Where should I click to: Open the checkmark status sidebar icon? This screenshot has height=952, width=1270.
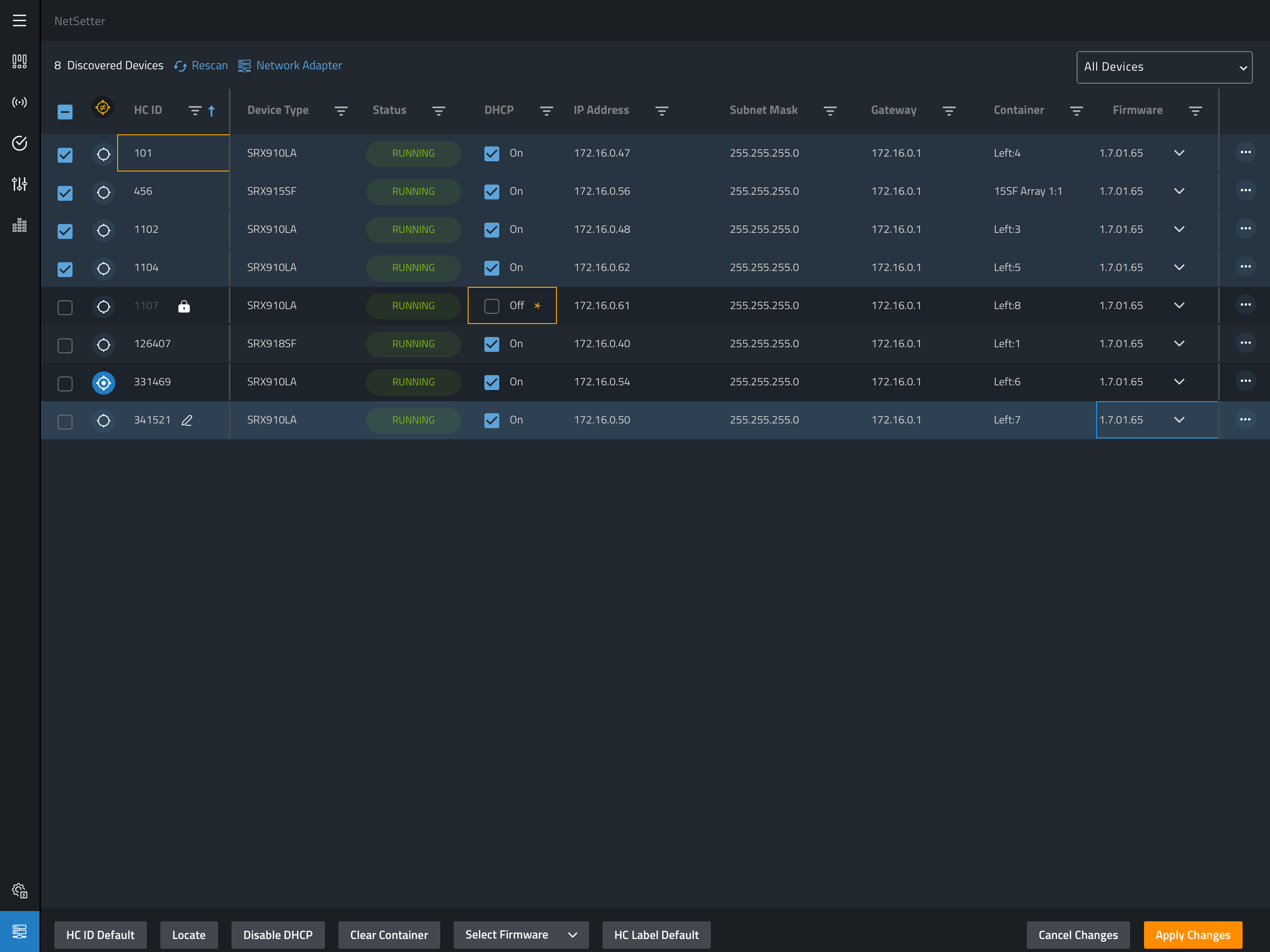20,143
